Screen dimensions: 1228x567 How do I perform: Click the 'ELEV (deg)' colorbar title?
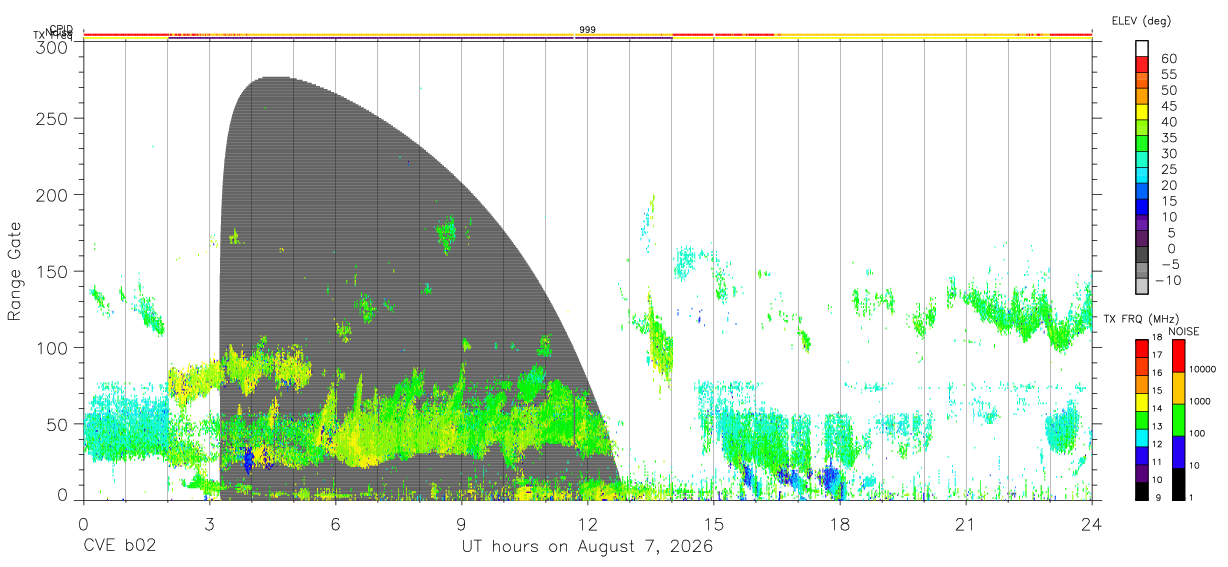click(x=1141, y=20)
